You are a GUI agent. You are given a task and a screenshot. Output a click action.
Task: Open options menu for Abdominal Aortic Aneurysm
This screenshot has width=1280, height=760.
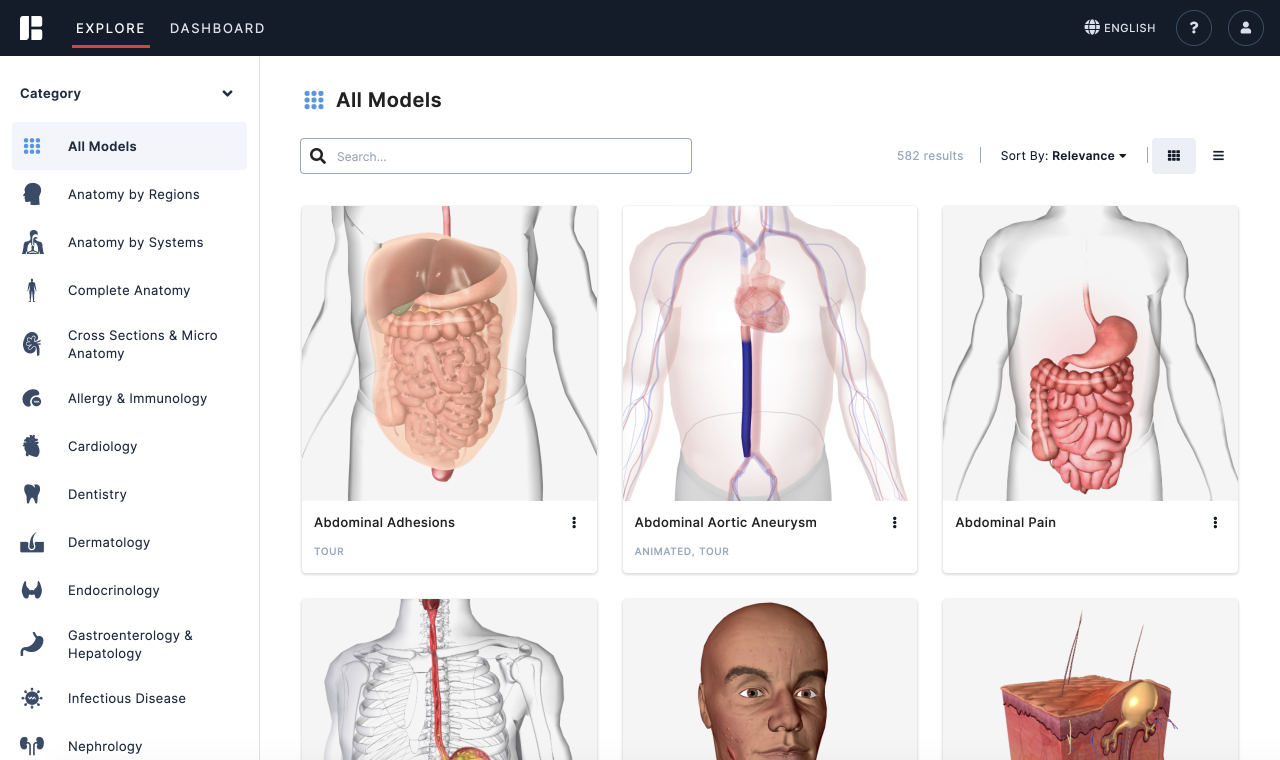click(894, 522)
